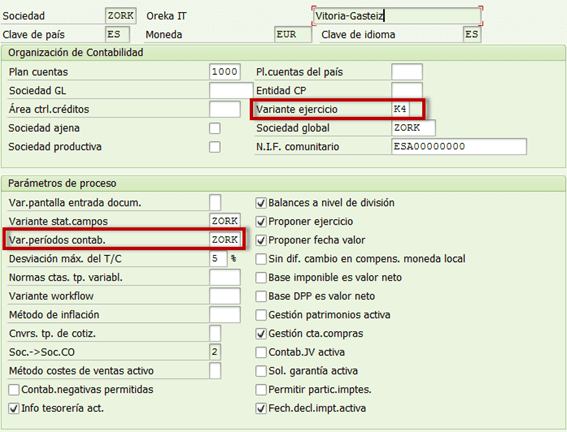Disable Proponer ejercicio checkbox
The width and height of the screenshot is (567, 432).
tap(261, 222)
